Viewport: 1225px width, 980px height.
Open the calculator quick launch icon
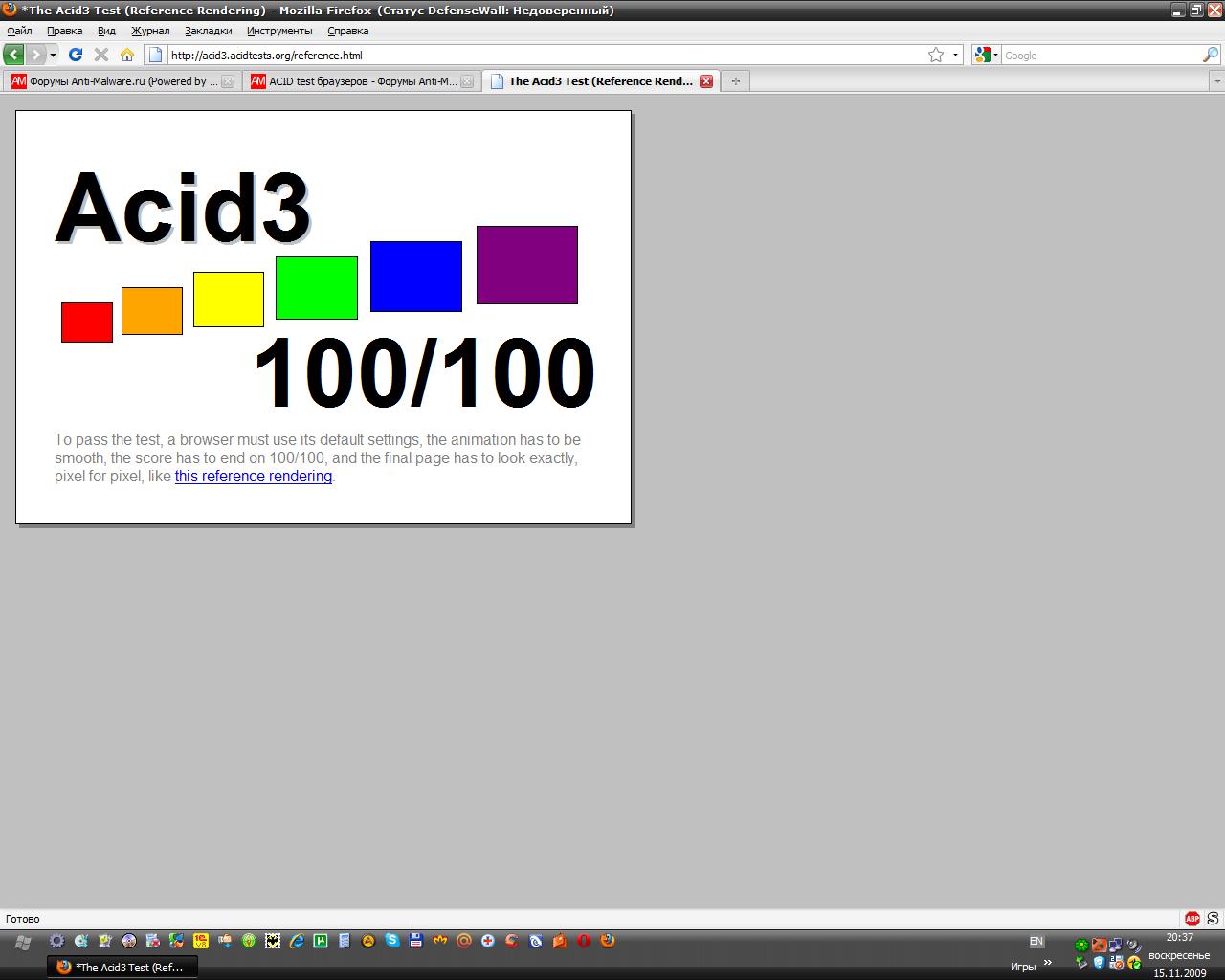[x=345, y=941]
